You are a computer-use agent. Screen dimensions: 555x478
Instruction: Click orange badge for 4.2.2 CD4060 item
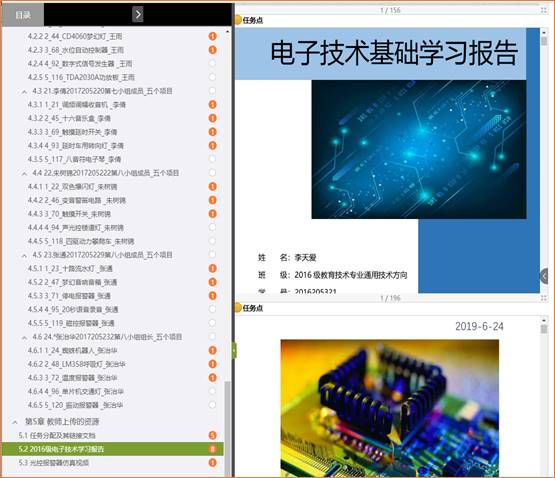212,36
